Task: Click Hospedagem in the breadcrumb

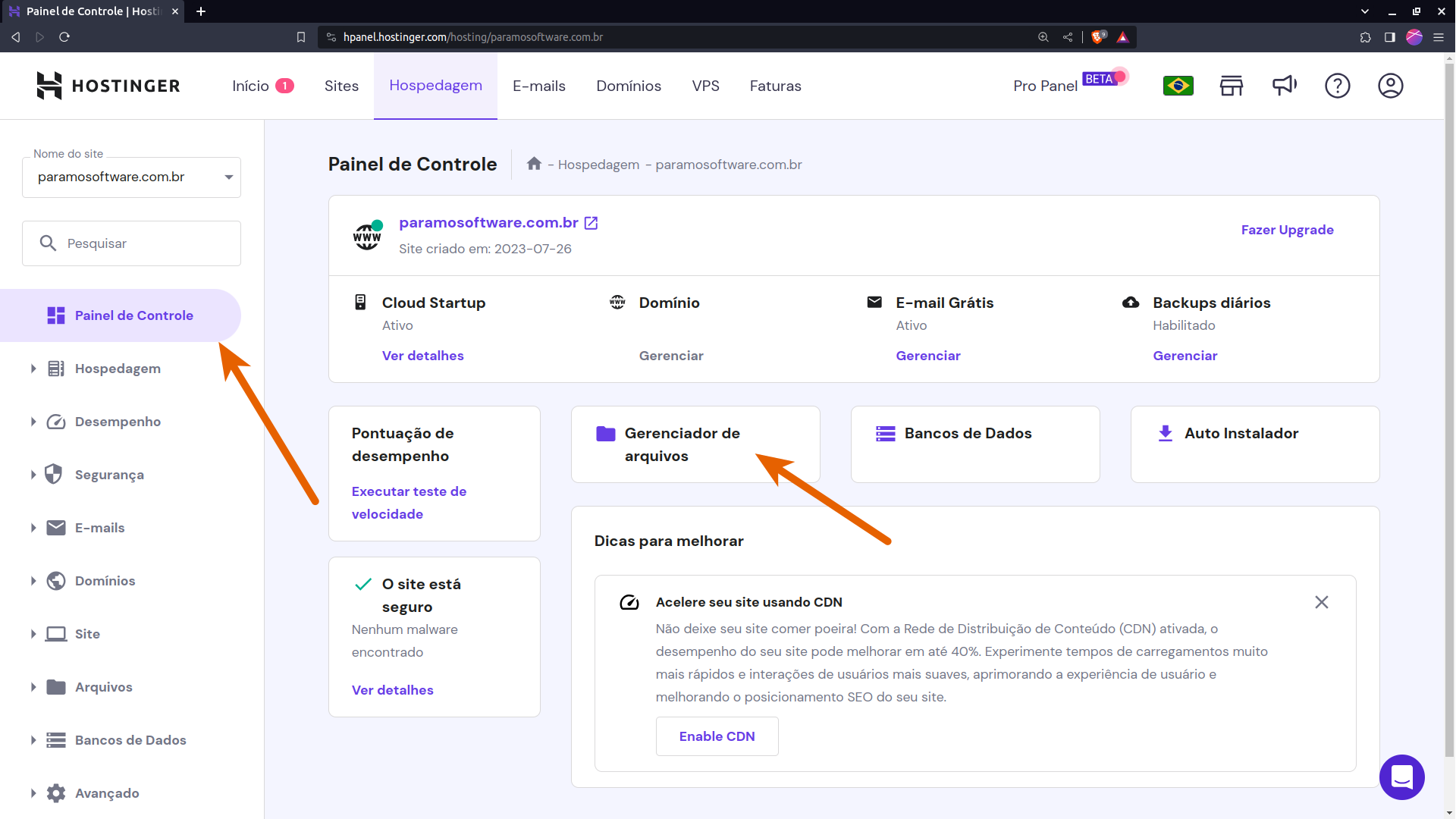Action: 598,165
